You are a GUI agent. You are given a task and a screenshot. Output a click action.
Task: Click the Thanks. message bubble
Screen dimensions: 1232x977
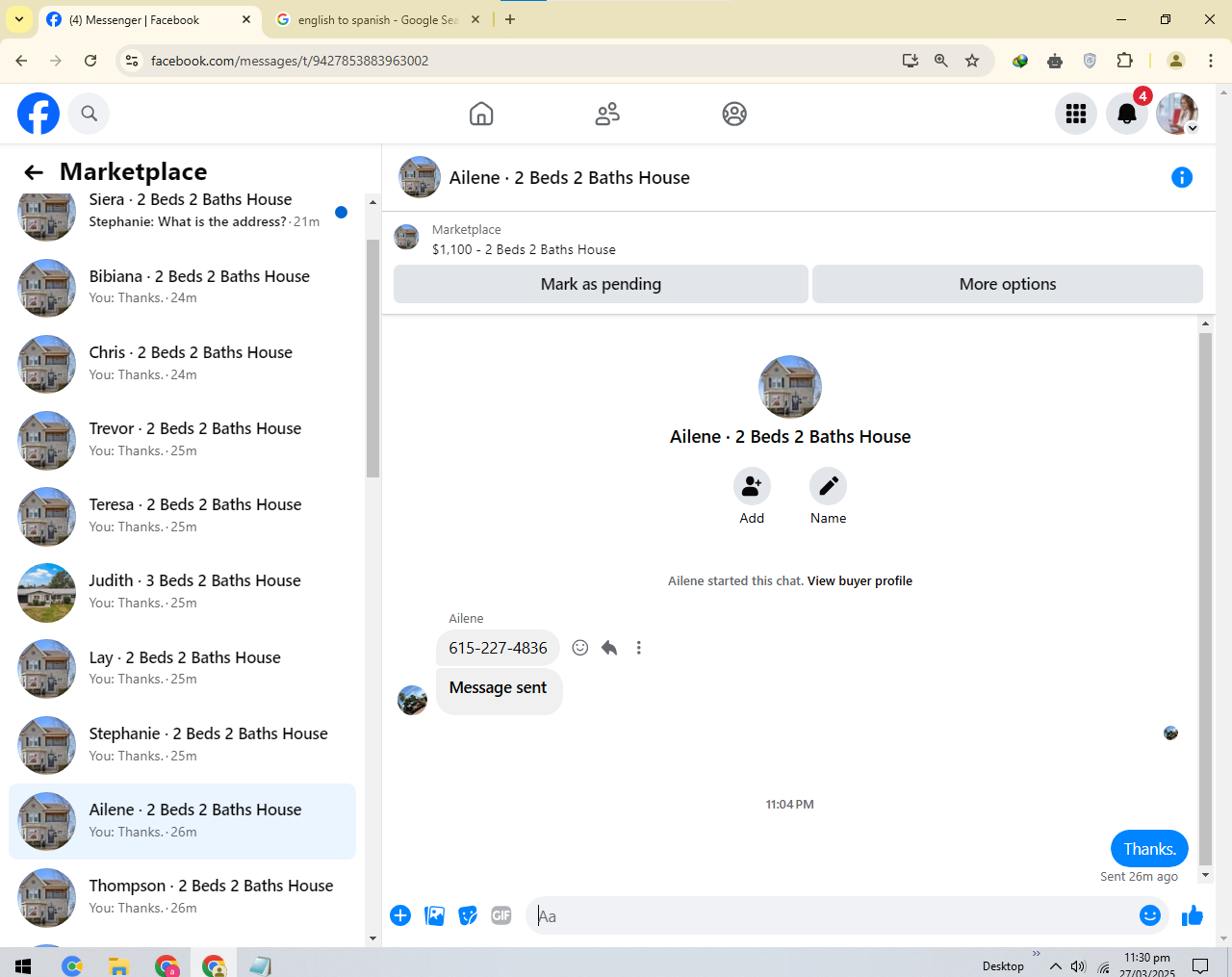(1149, 849)
